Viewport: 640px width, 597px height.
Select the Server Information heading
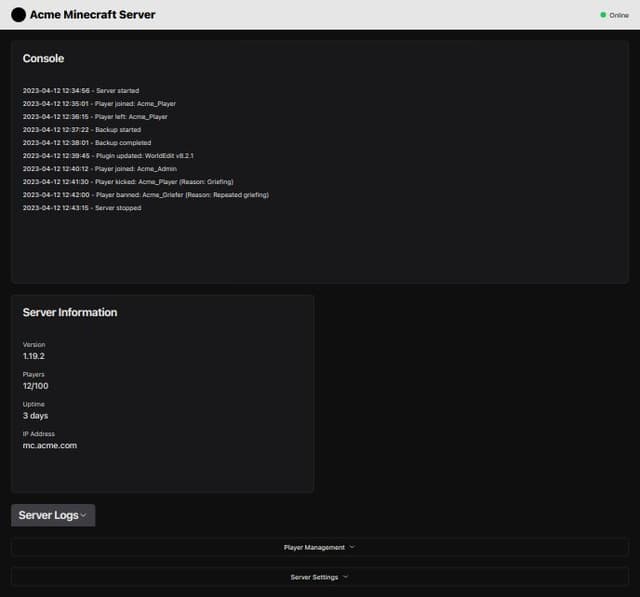(x=70, y=312)
